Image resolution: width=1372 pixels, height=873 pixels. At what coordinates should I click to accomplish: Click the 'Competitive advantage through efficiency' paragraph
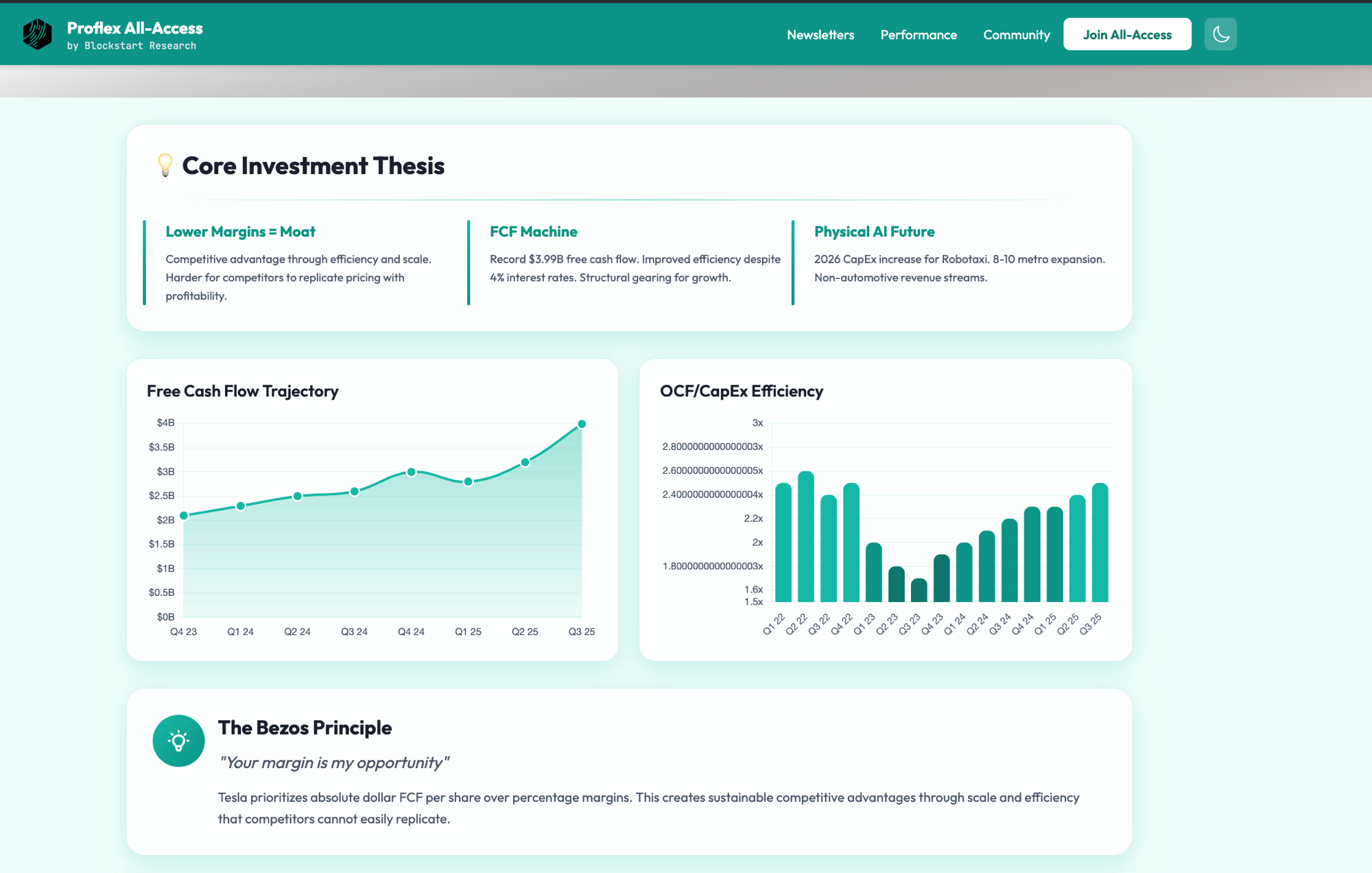pos(298,278)
